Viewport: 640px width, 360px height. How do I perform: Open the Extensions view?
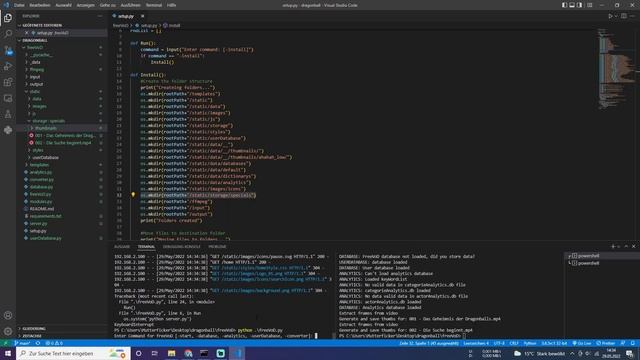(8, 82)
